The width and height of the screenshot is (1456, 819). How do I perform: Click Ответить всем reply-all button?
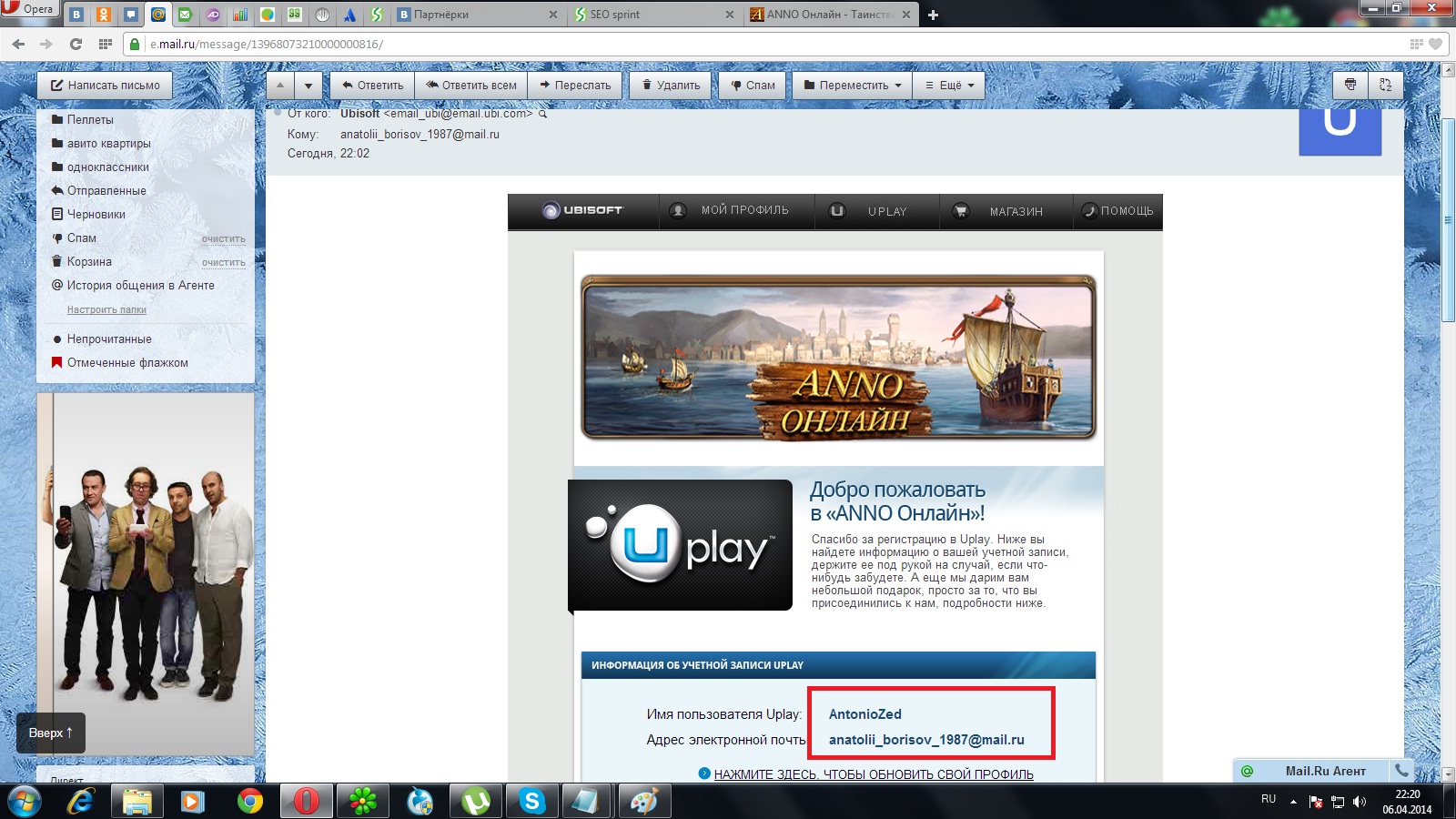(x=471, y=86)
